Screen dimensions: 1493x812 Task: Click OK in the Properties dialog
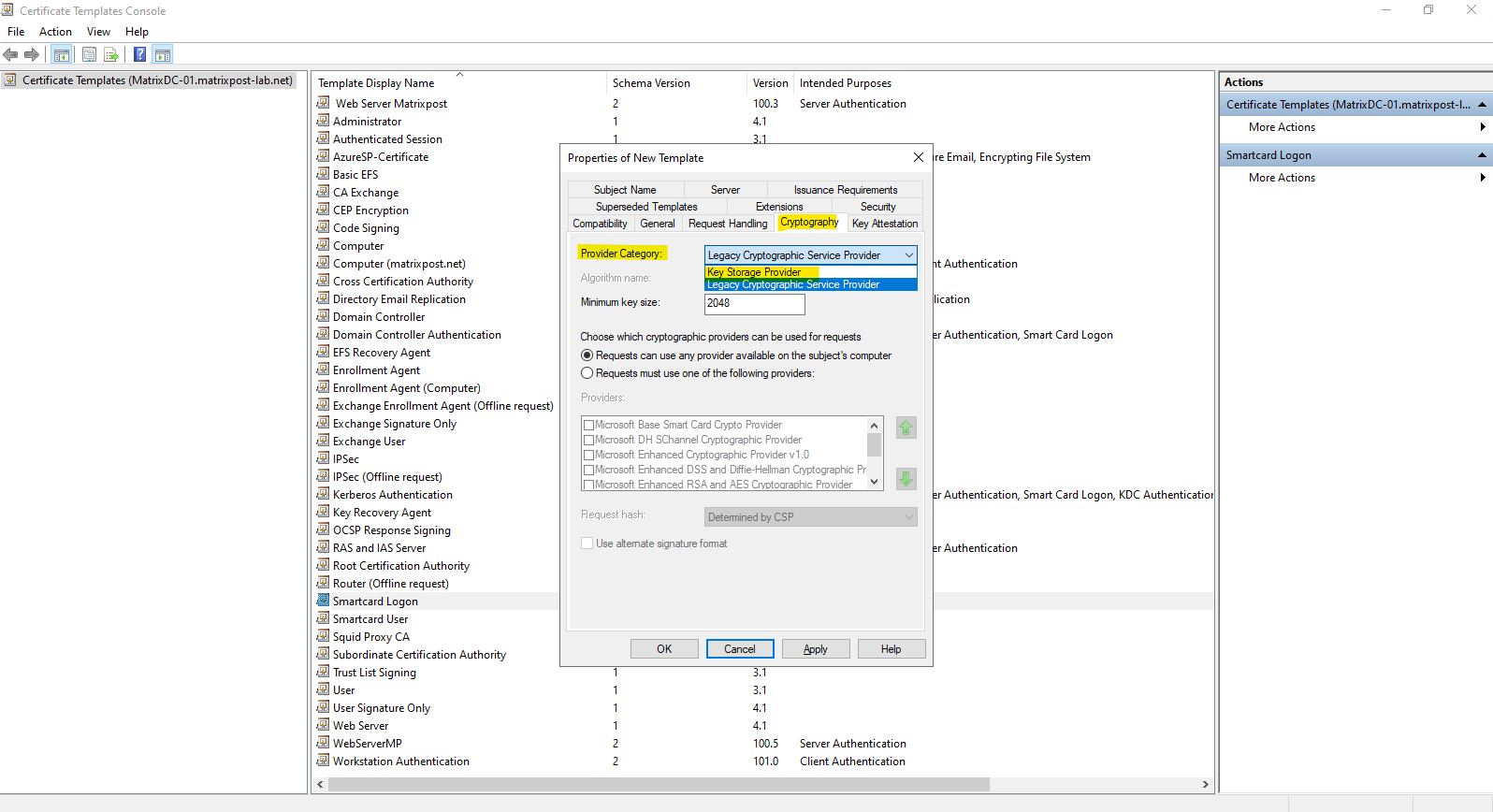click(664, 649)
